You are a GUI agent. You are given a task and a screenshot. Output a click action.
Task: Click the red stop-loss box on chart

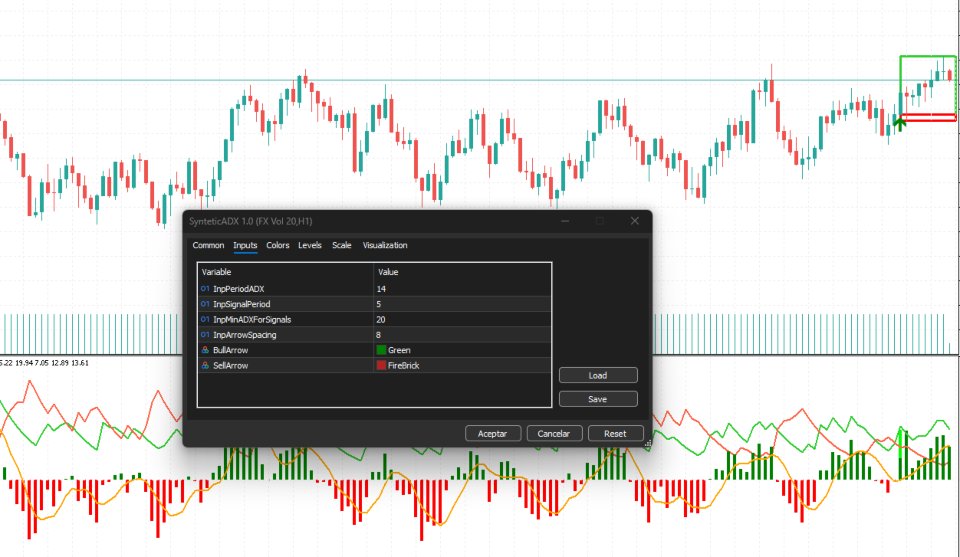928,118
